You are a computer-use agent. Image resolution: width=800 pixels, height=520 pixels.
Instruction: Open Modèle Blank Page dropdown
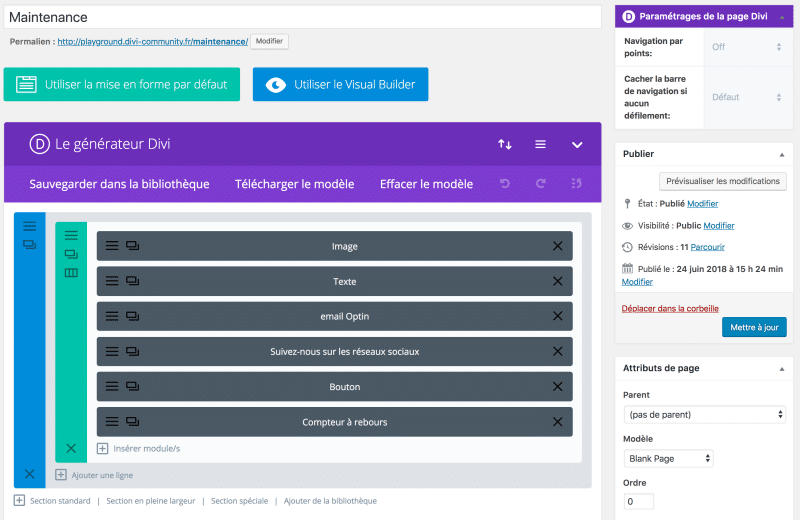point(668,458)
